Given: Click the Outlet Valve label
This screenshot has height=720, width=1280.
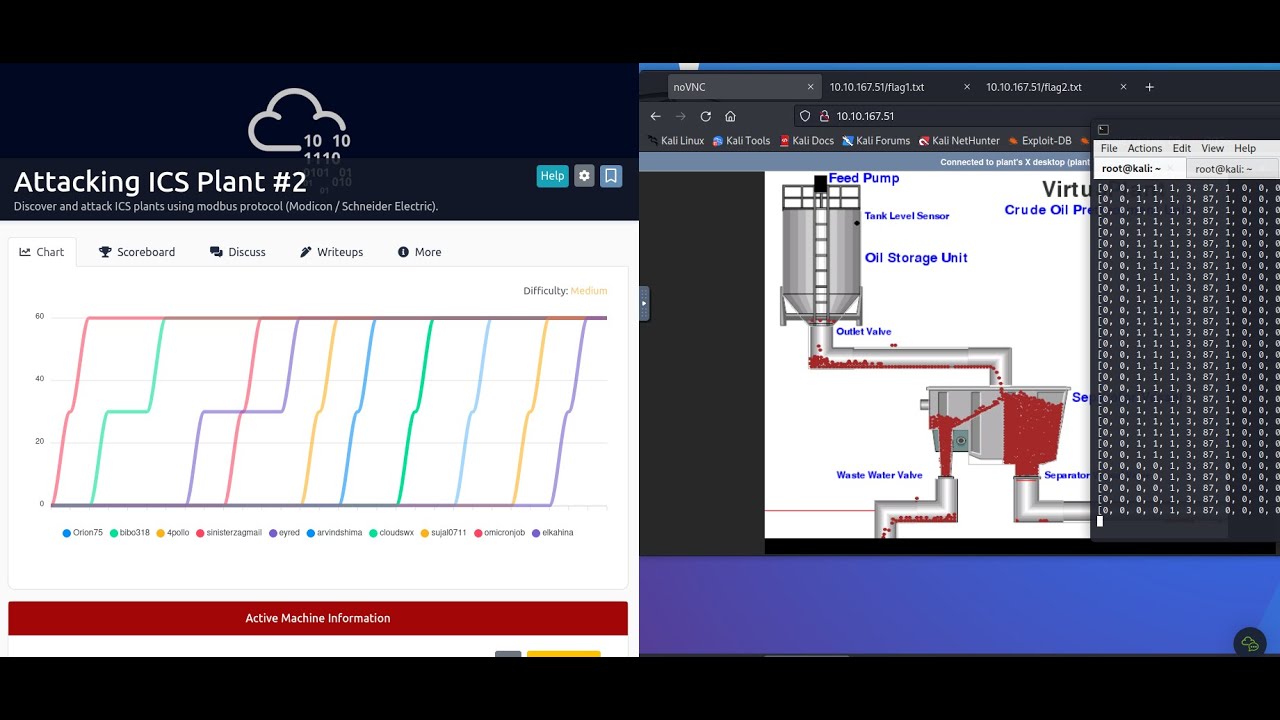Looking at the screenshot, I should (x=864, y=332).
